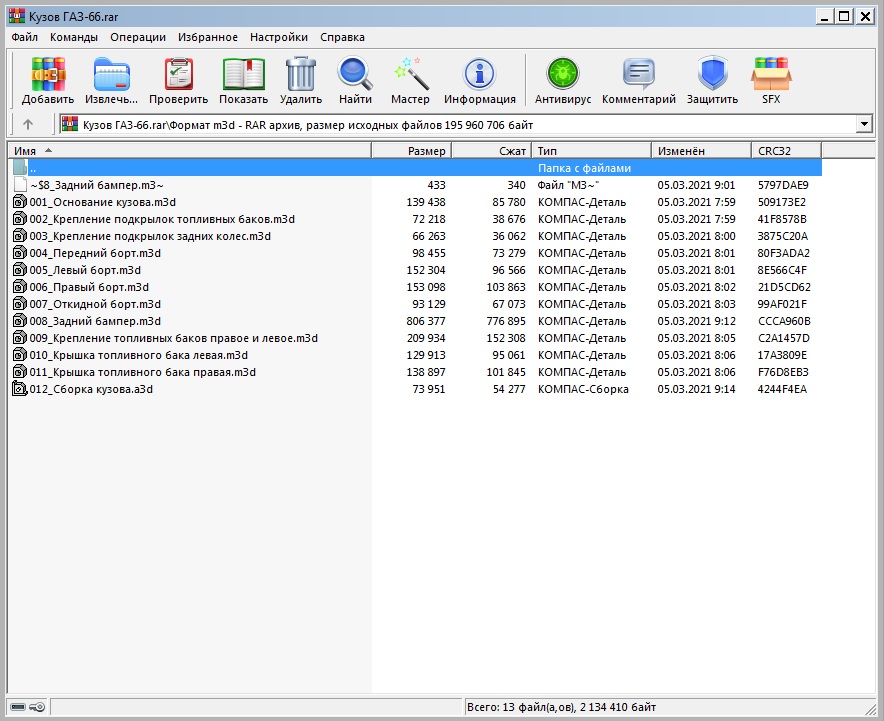Sort list by Имя column header
Viewport: 884px width, 721px height.
click(x=190, y=150)
